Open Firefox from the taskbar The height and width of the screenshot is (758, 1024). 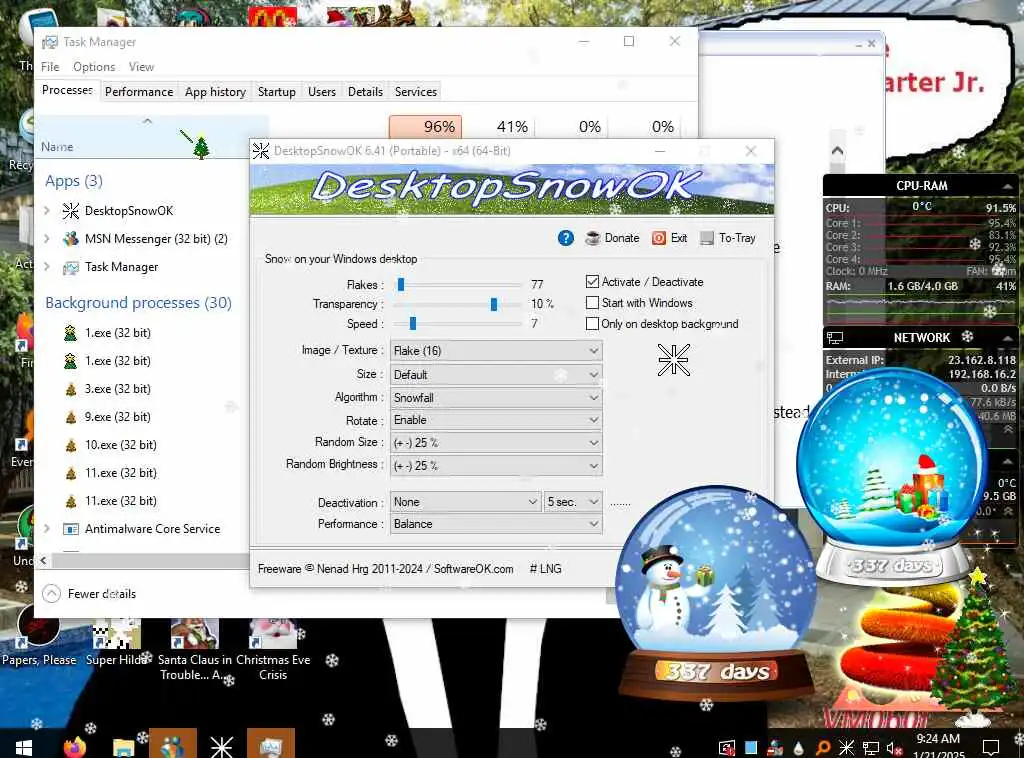tap(74, 747)
